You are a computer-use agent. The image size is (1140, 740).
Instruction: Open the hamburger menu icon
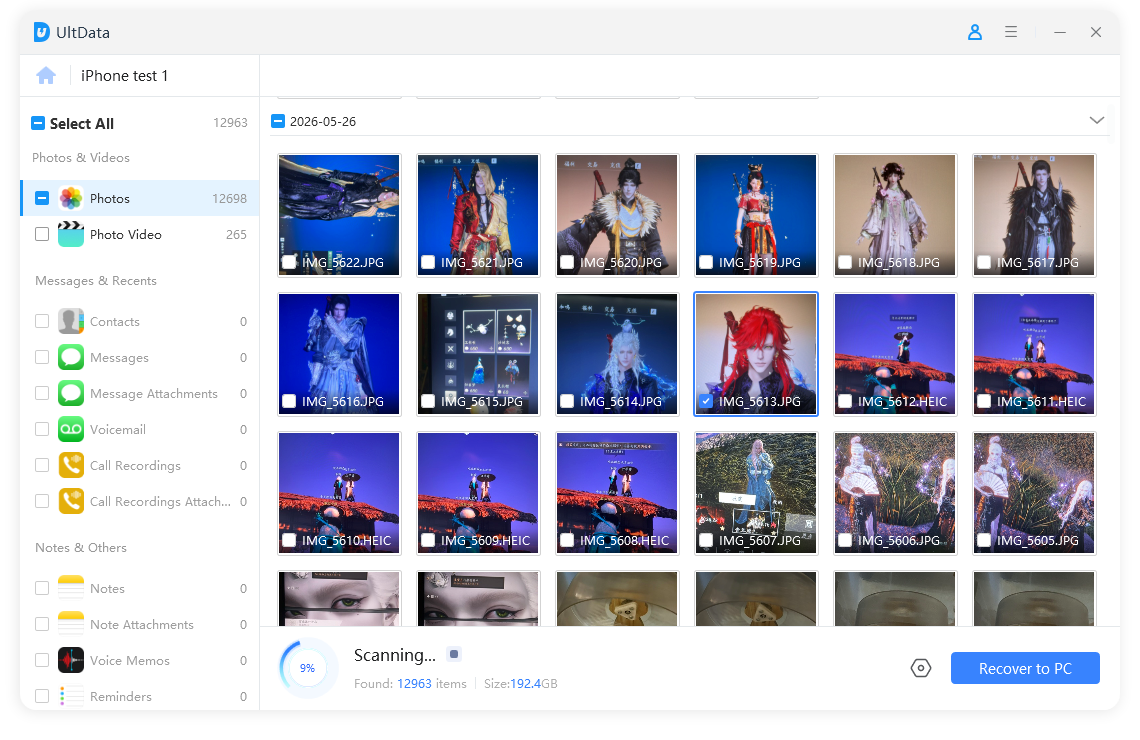coord(1011,32)
